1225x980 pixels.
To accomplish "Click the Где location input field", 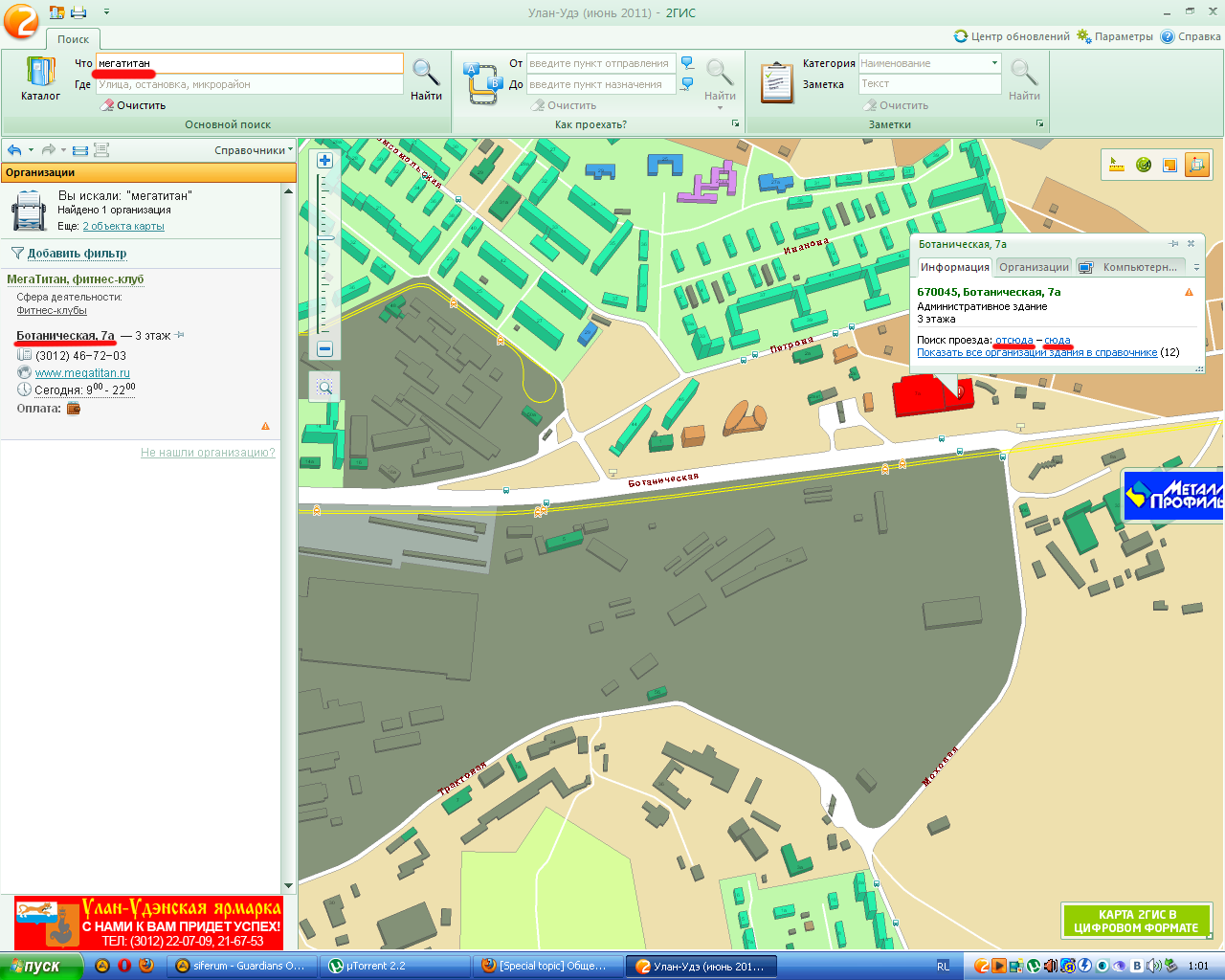I will pos(249,84).
